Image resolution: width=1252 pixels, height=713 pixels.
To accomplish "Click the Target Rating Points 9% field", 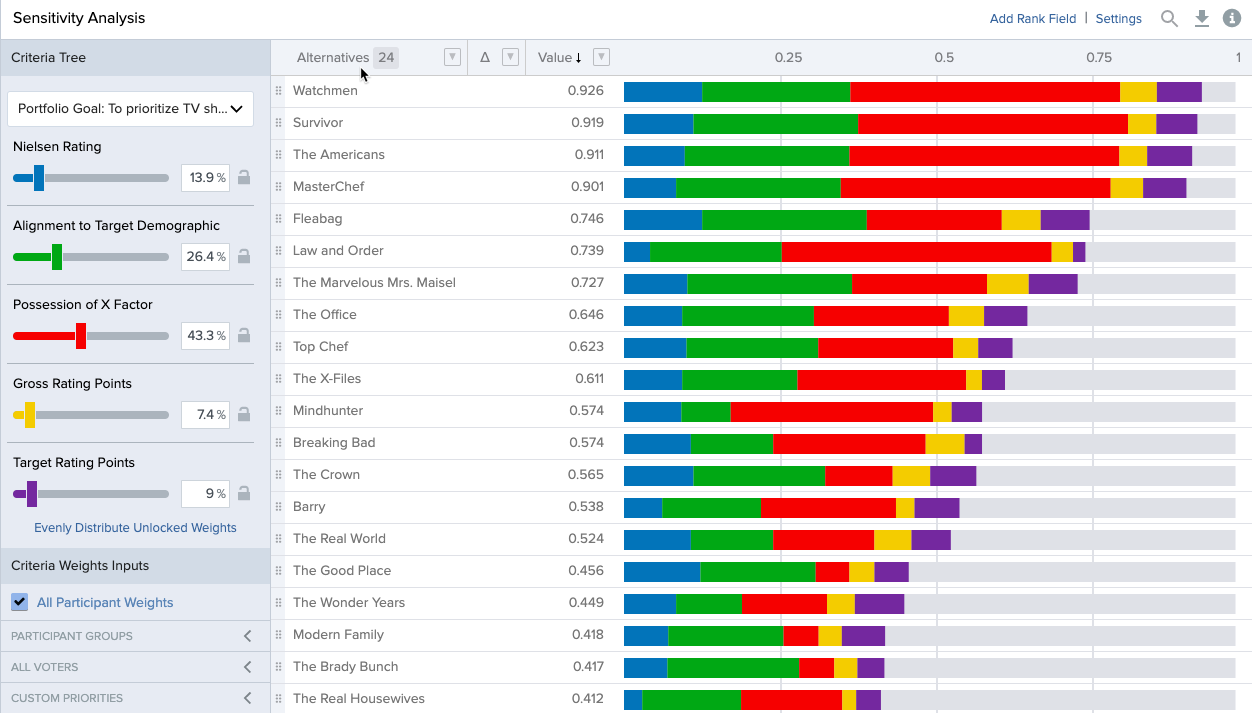I will pos(206,494).
